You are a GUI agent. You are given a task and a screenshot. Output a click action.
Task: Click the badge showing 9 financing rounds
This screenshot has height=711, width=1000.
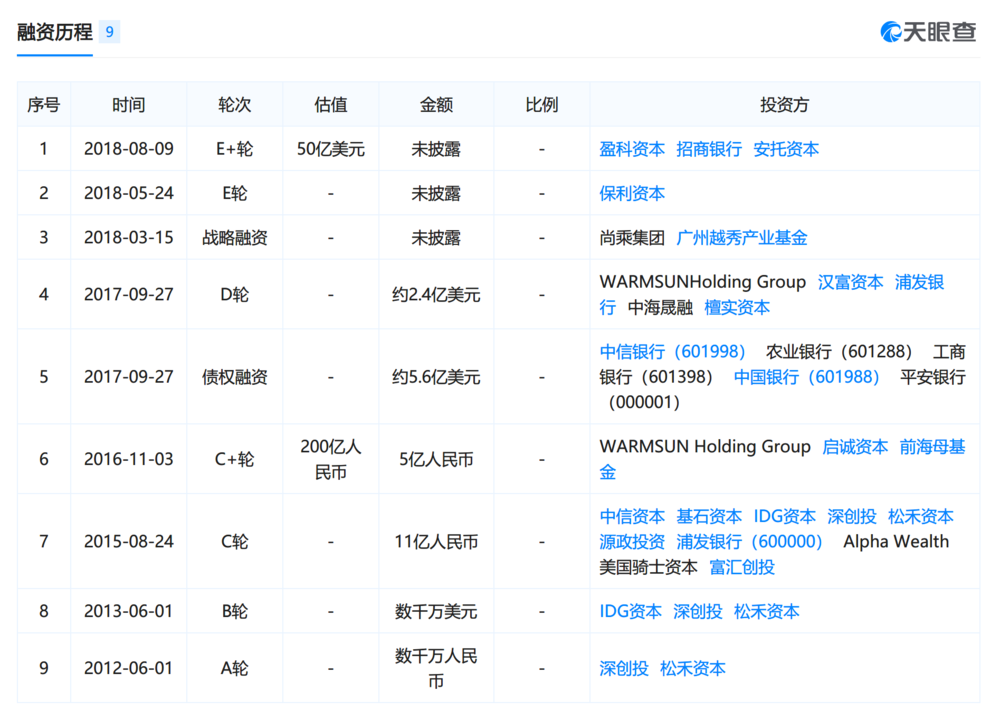coord(108,31)
